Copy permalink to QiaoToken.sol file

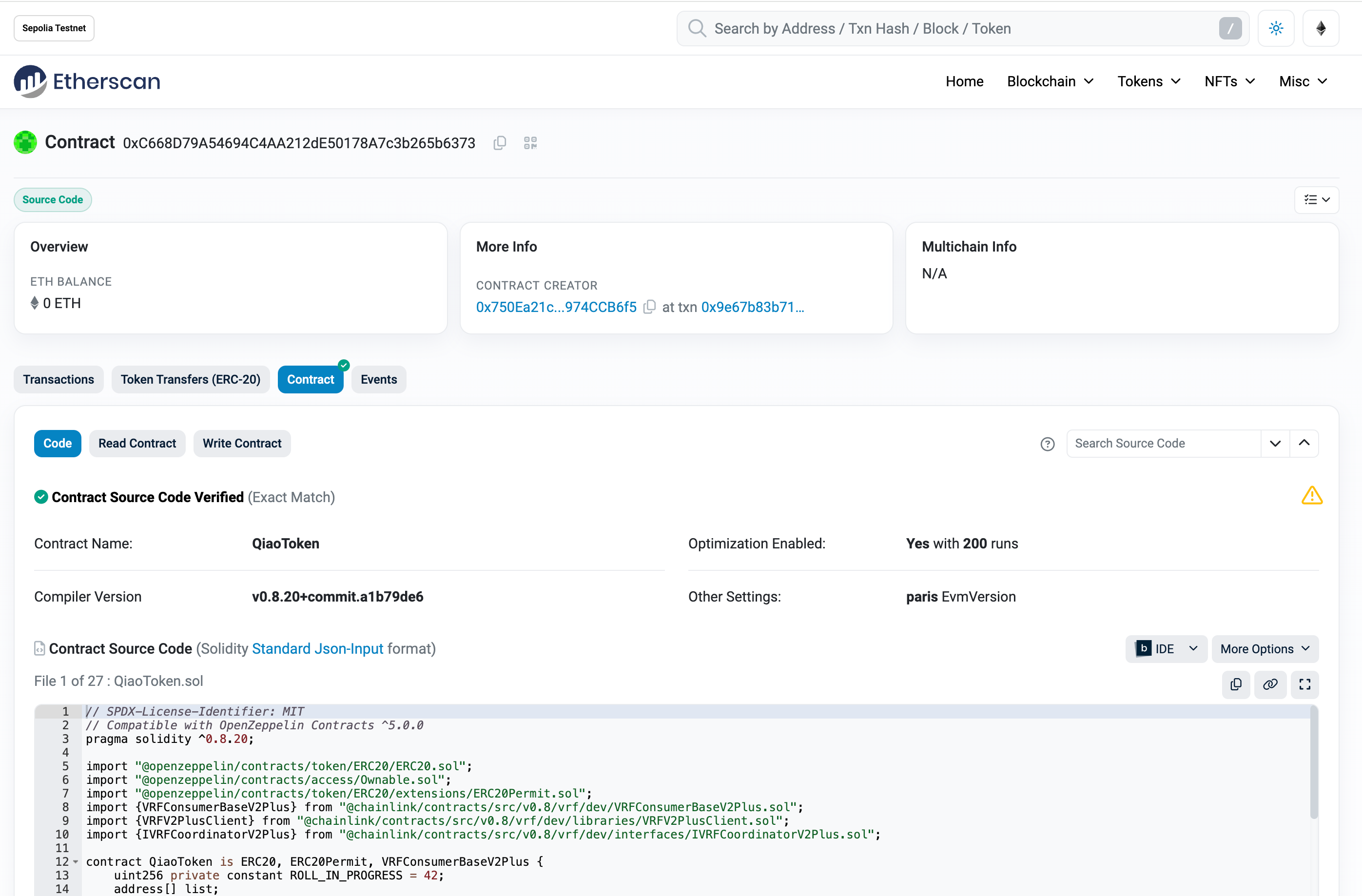click(x=1270, y=684)
